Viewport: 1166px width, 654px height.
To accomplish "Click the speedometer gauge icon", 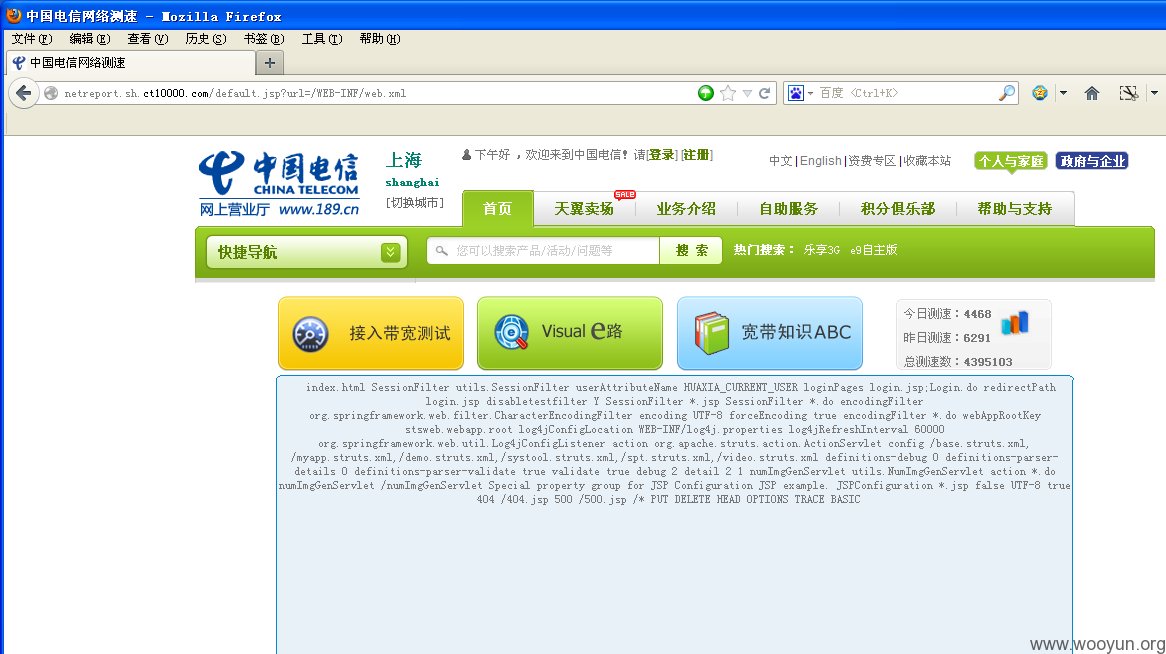I will pyautogui.click(x=310, y=334).
